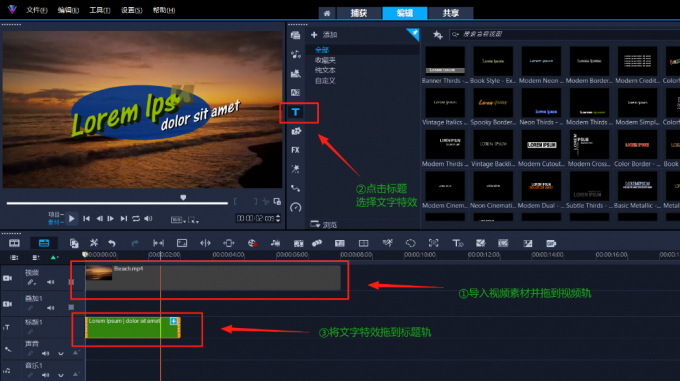680x381 pixels.
Task: Switch preview mode to 素材
Action: [x=56, y=222]
